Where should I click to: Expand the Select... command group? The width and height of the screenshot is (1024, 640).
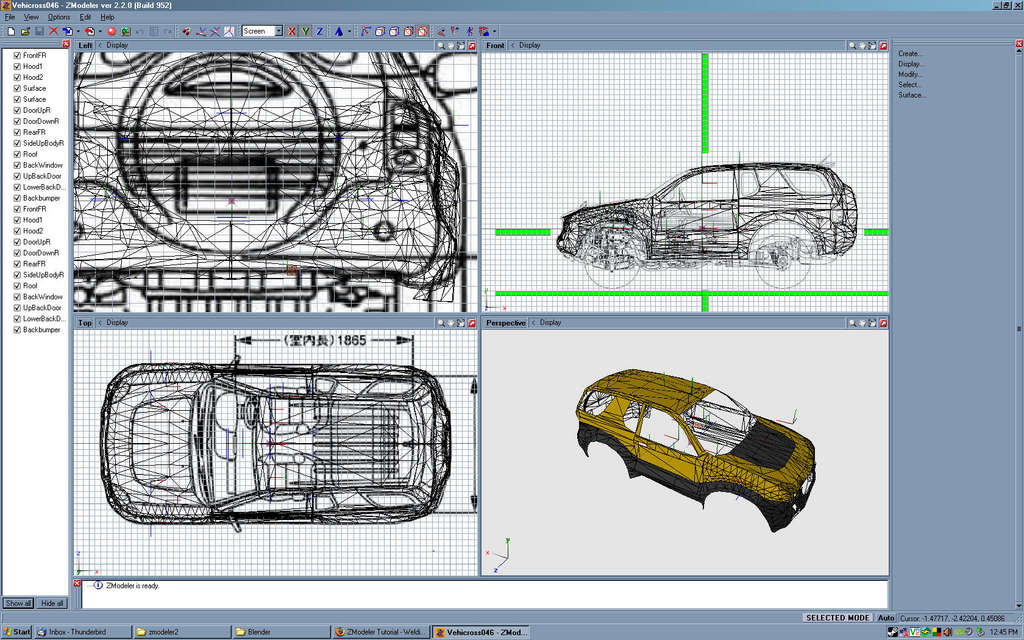click(x=908, y=85)
